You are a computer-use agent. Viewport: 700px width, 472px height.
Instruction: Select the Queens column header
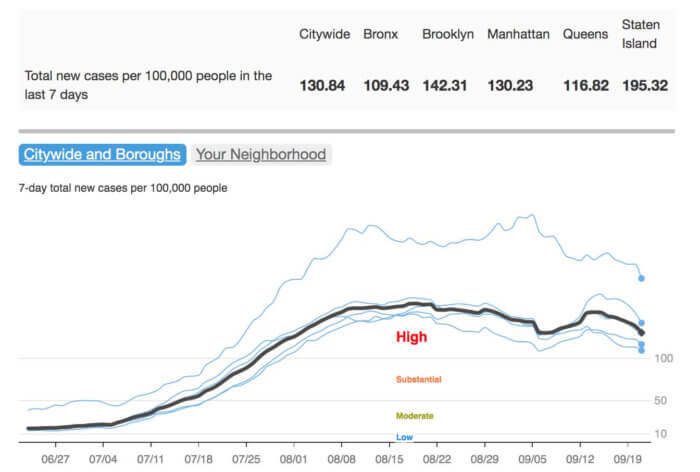[x=585, y=34]
